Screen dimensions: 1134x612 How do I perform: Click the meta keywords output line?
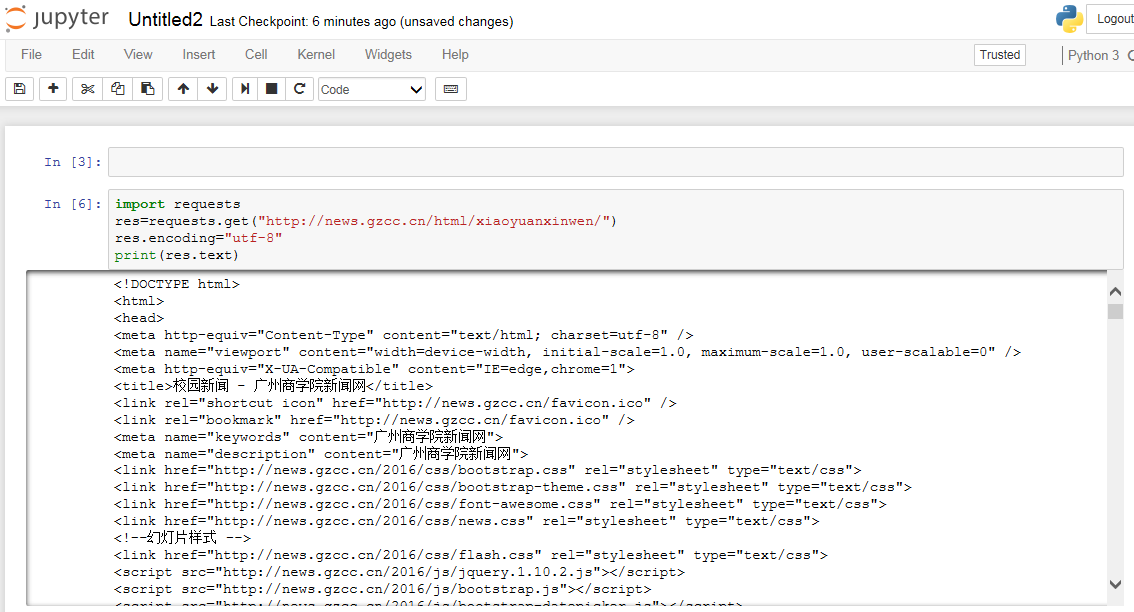pyautogui.click(x=308, y=437)
